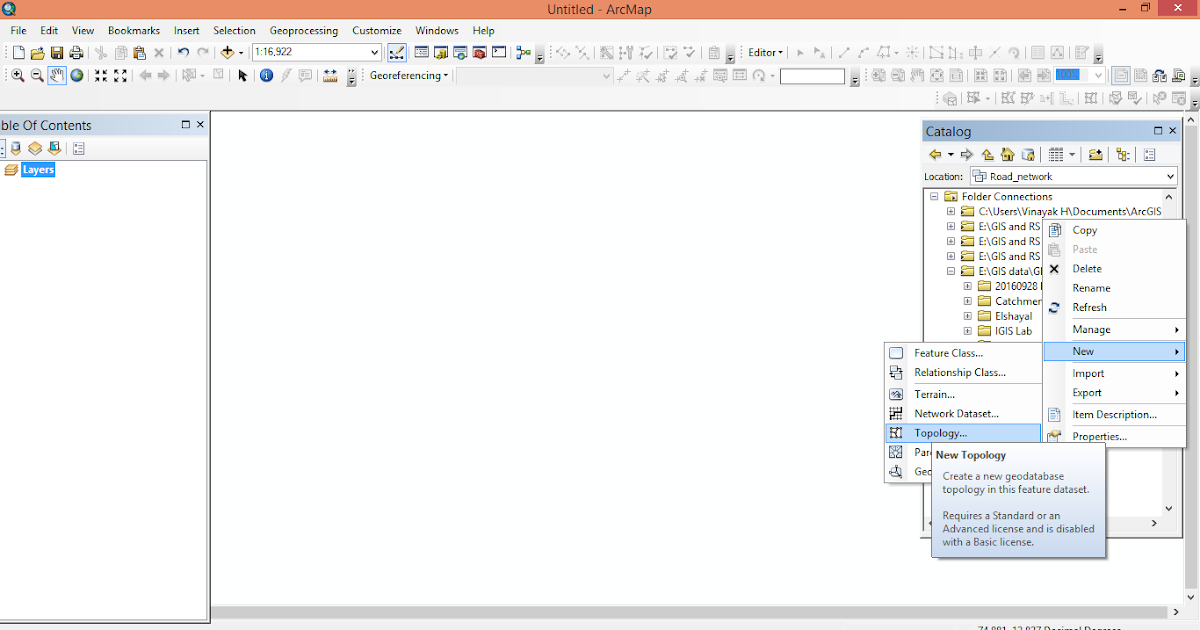Screen dimensions: 1200x630
Task: Open the Measure ruler tool
Action: [x=329, y=75]
